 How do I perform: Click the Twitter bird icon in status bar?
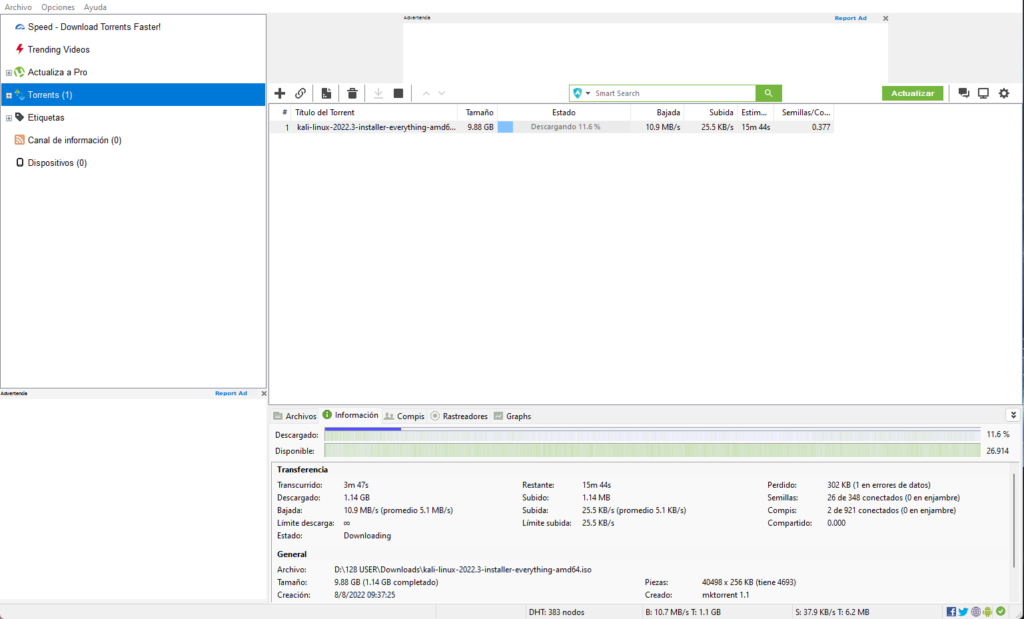coord(963,612)
